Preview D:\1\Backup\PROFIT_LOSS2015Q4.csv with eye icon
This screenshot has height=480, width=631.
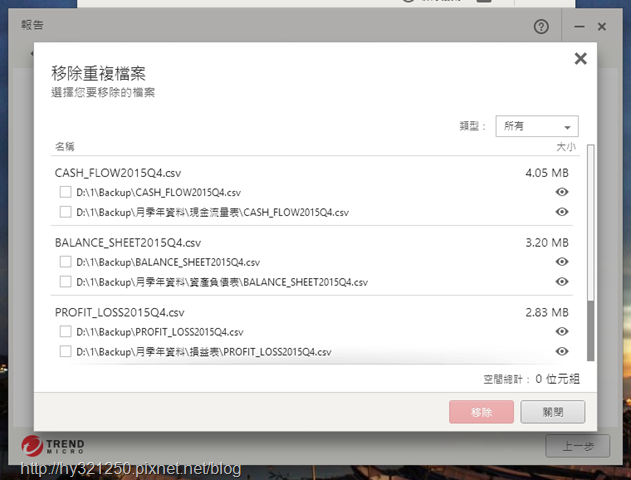562,331
